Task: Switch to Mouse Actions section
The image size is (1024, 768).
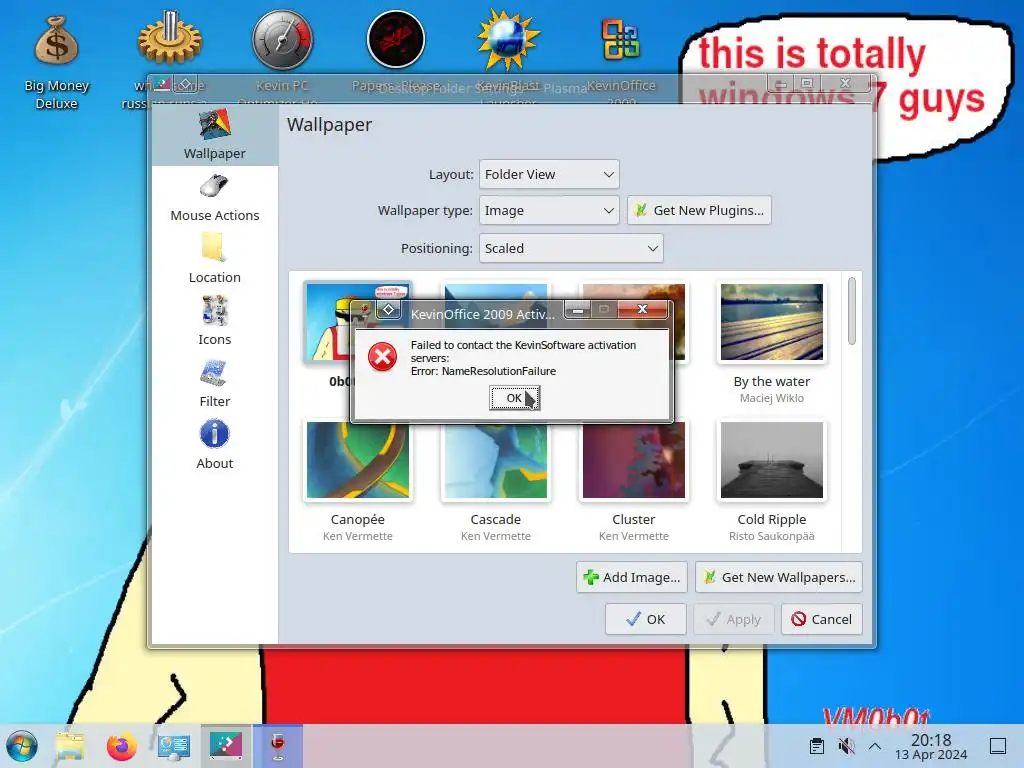Action: point(215,197)
